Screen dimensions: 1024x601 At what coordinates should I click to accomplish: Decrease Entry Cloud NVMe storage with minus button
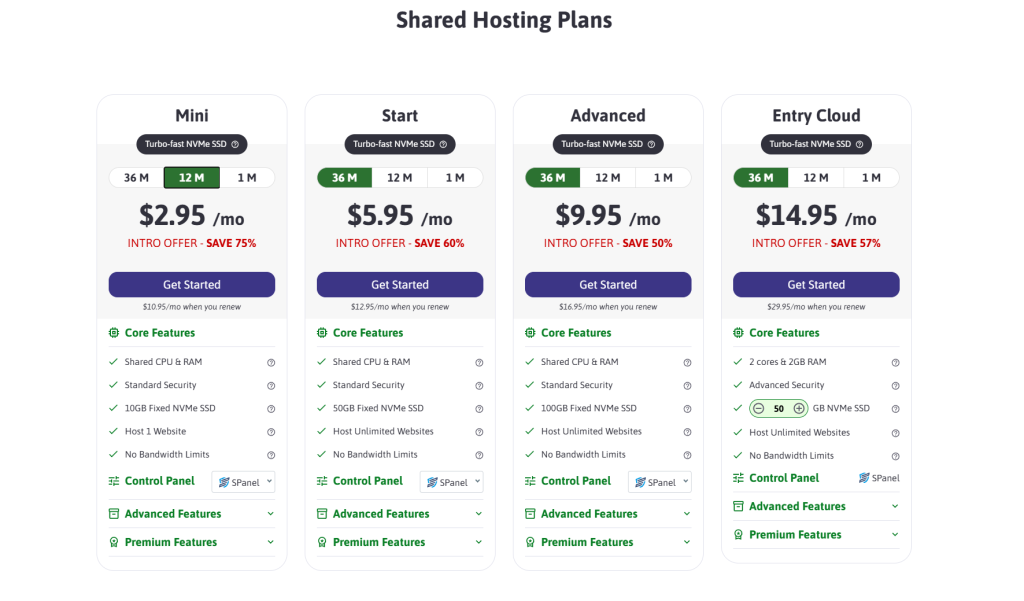click(759, 409)
